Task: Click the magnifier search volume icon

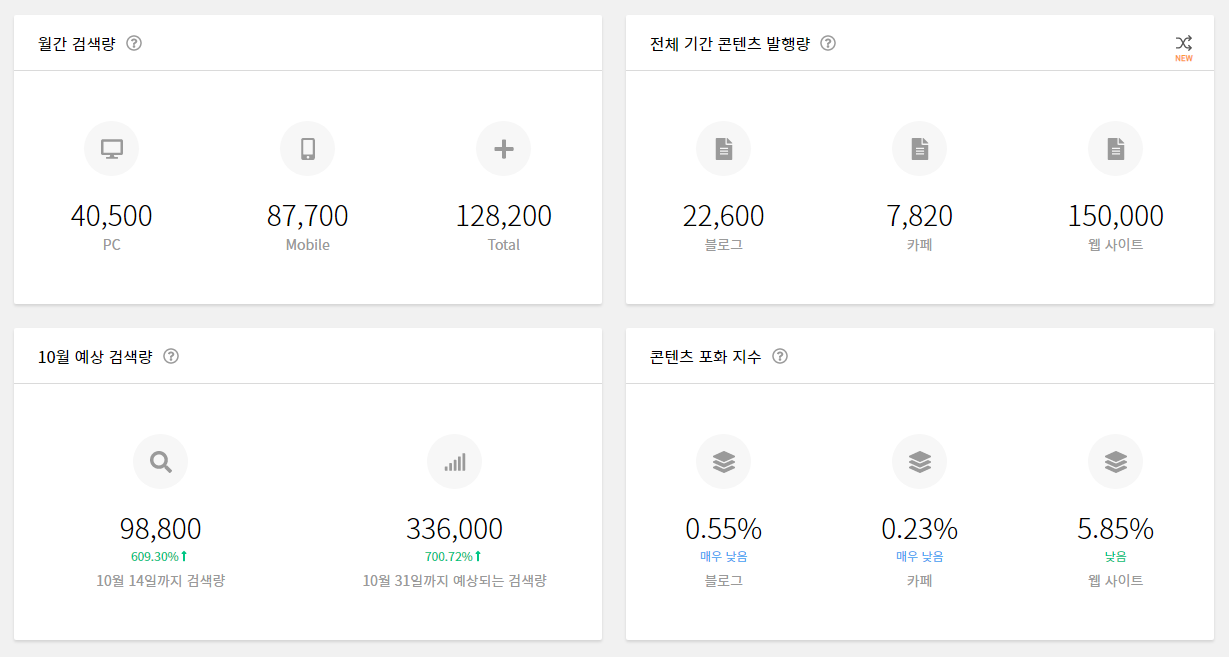Action: pos(160,462)
